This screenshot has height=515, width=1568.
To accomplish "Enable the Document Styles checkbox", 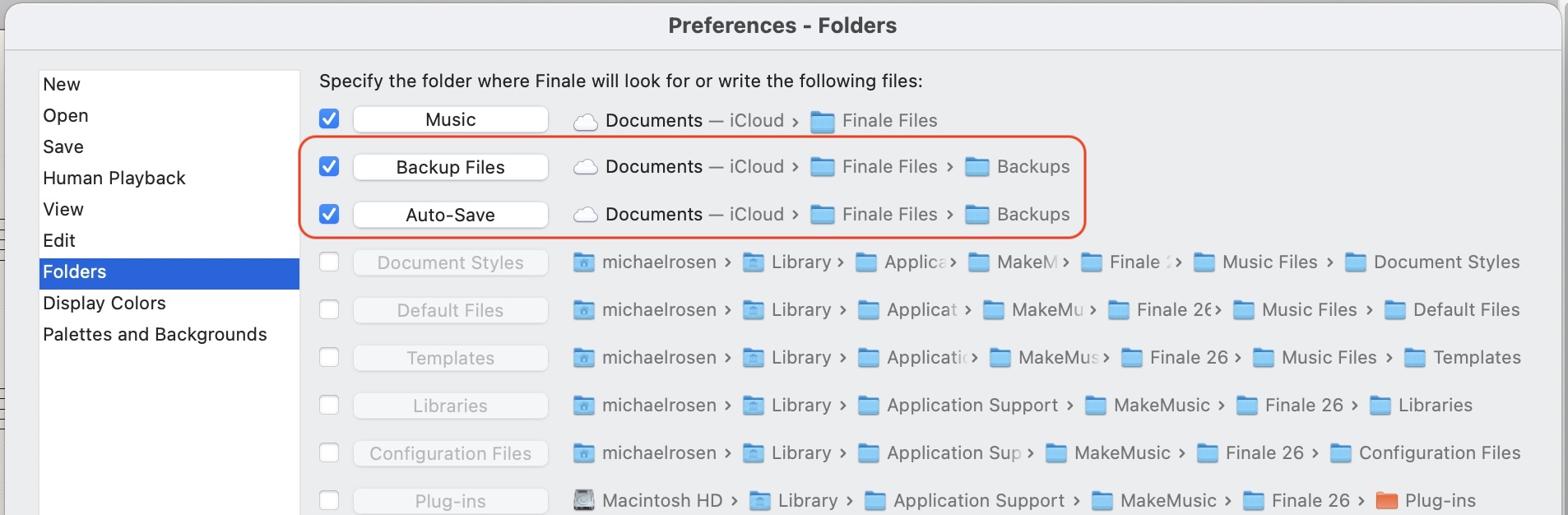I will click(x=329, y=262).
